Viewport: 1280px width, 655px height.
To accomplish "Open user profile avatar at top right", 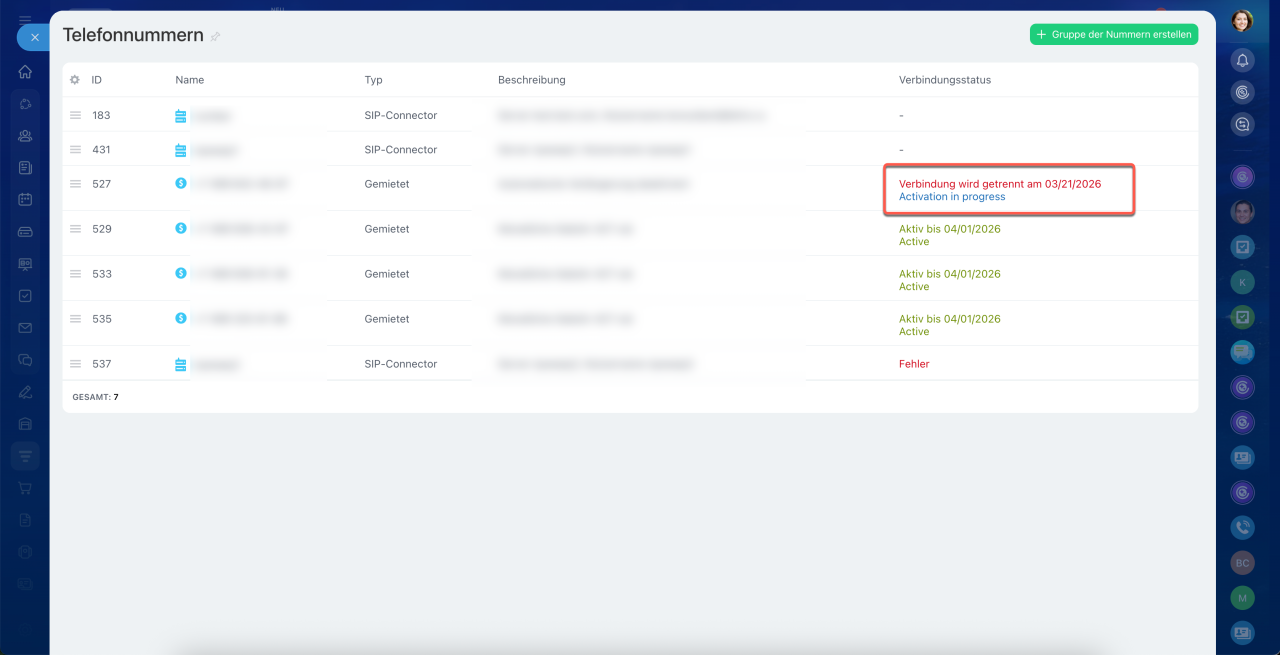I will click(1242, 21).
